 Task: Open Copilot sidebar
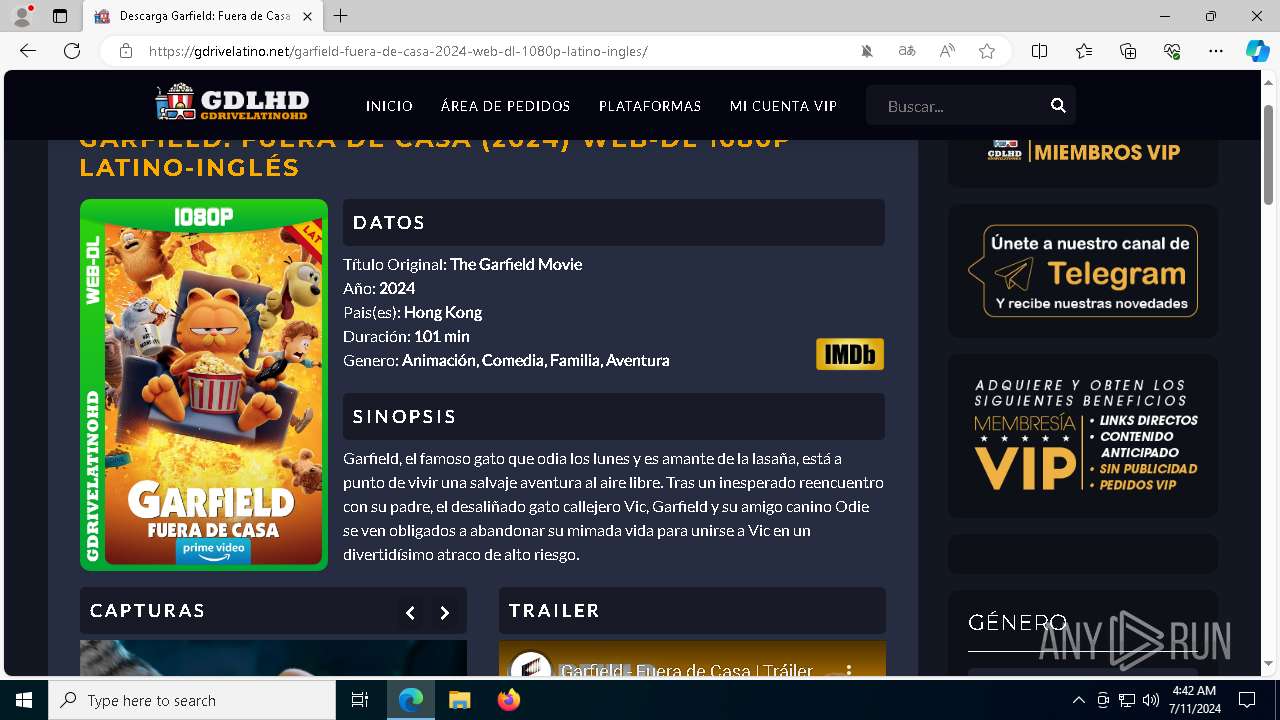(1257, 51)
